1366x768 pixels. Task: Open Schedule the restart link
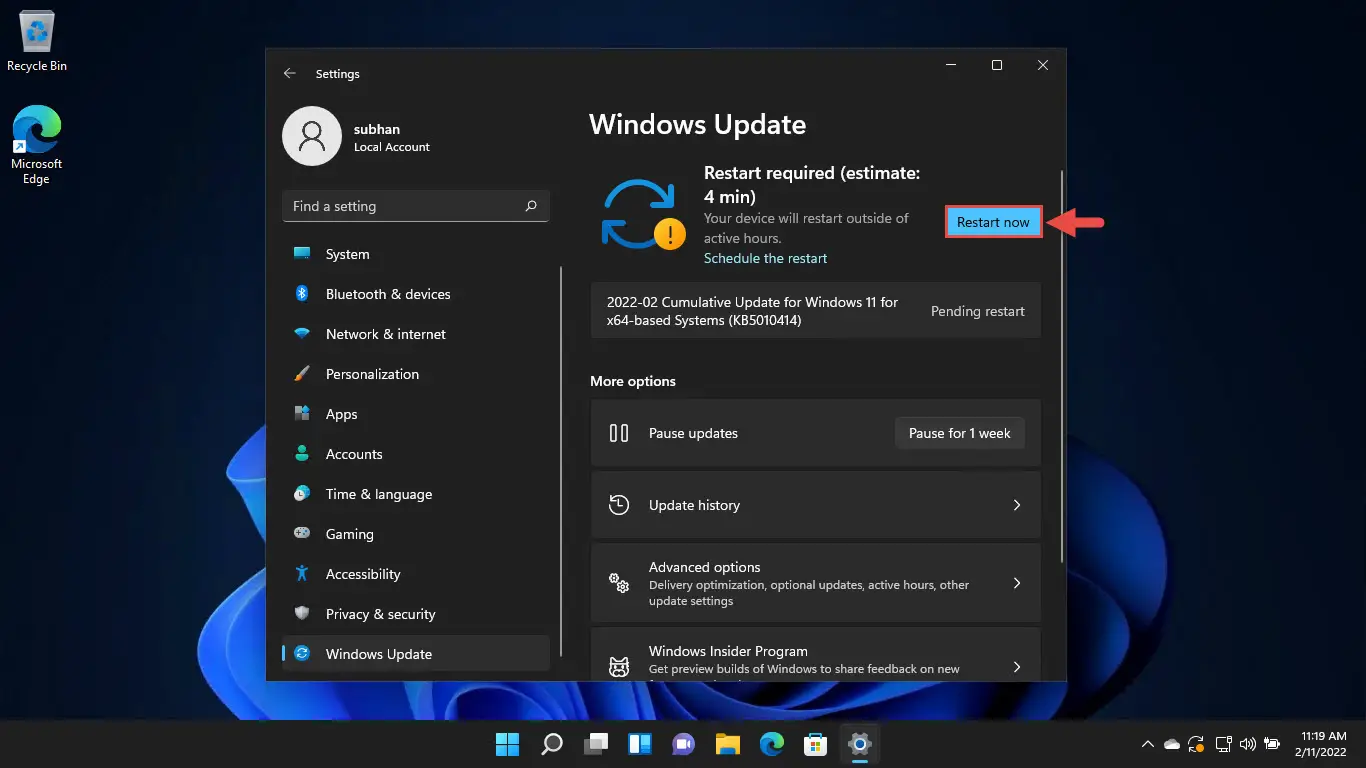click(x=765, y=258)
